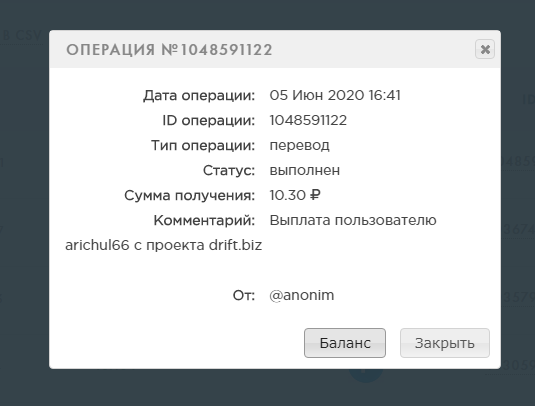Click the ruble currency symbol

(x=315, y=195)
